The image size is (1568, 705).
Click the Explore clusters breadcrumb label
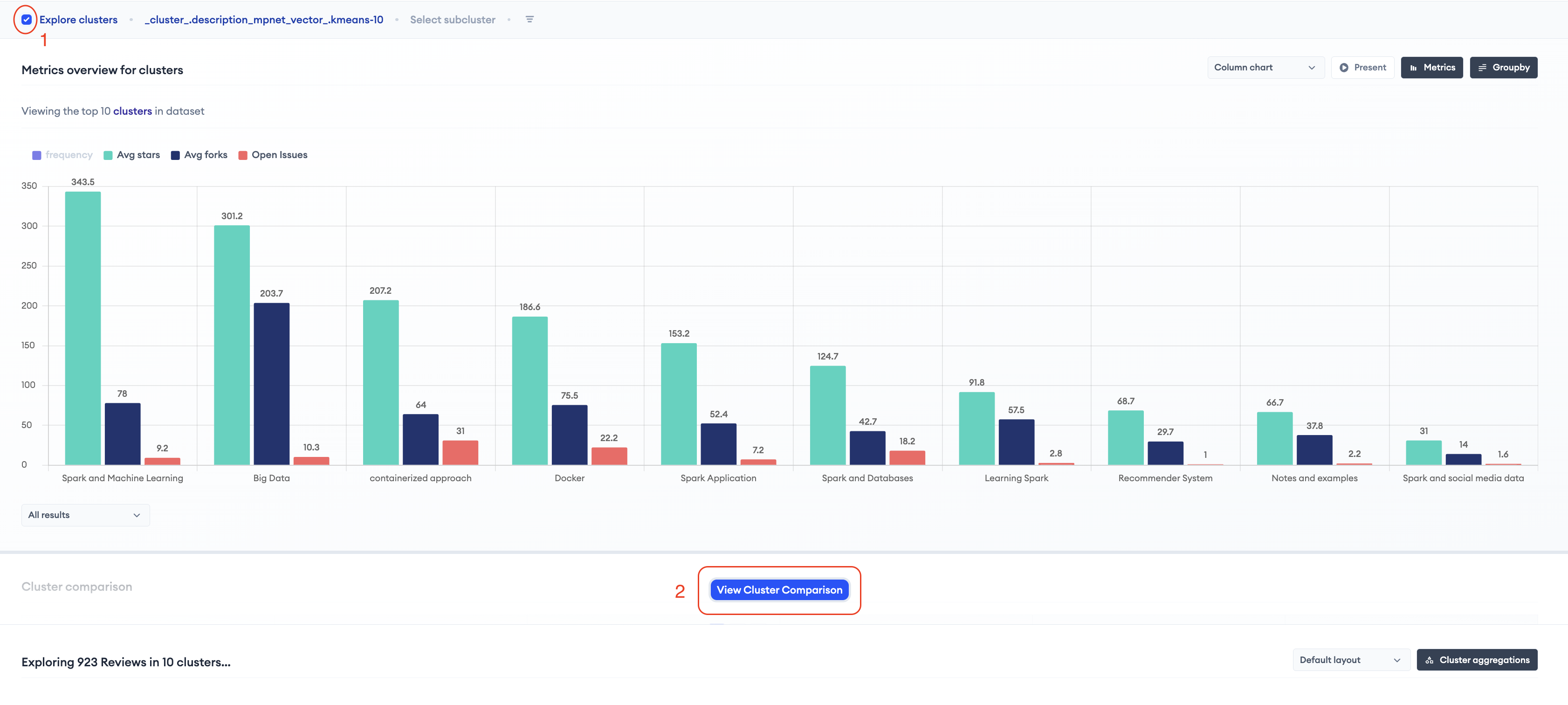78,20
